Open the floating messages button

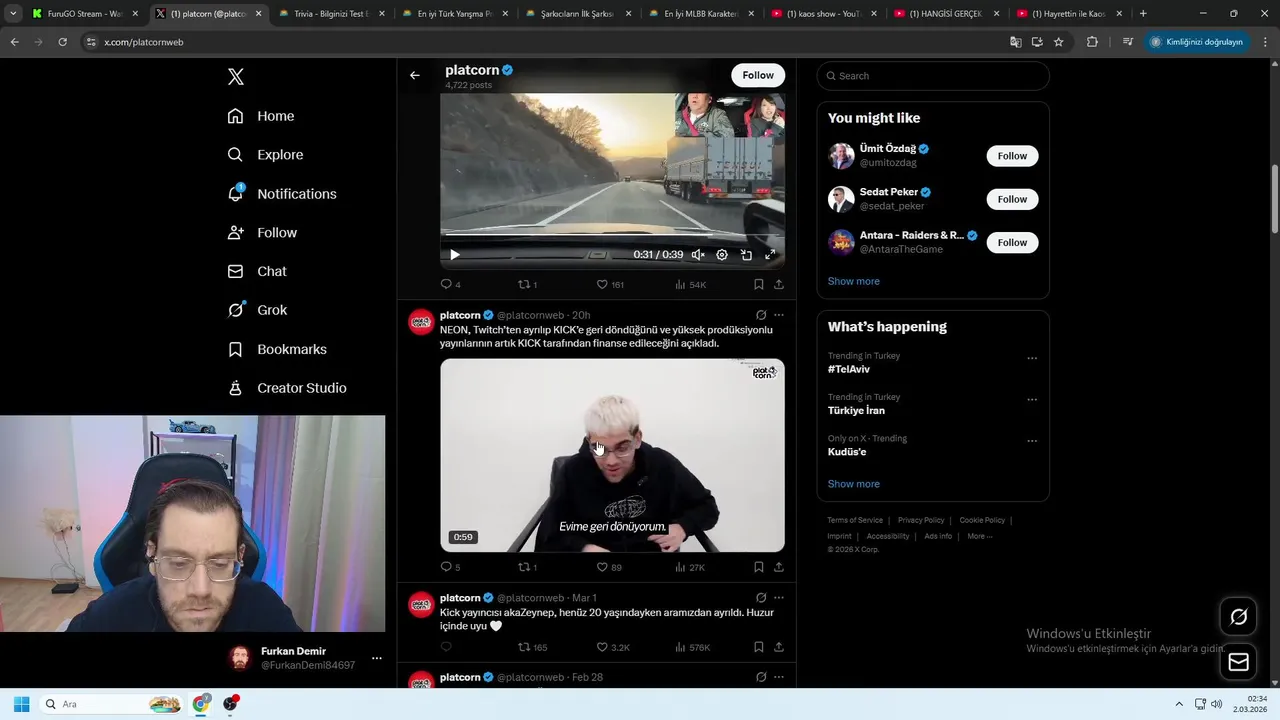pos(1238,662)
